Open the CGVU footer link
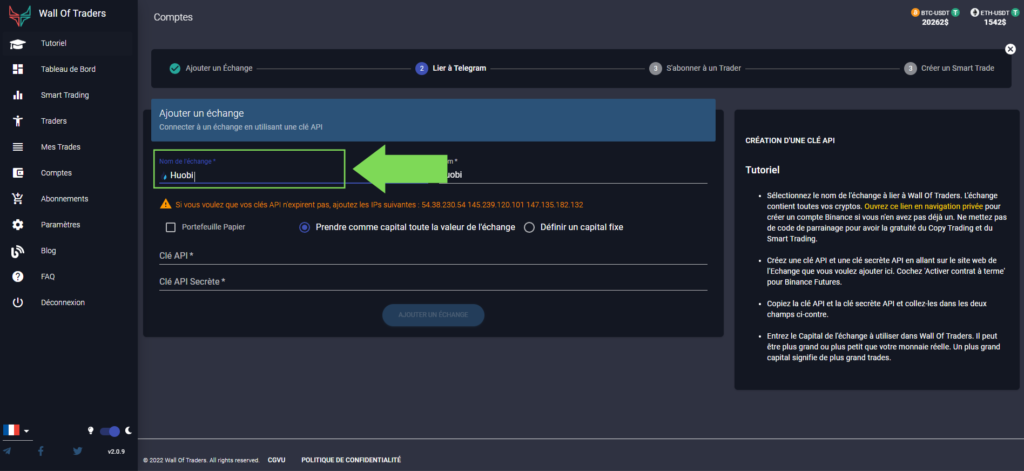The width and height of the screenshot is (1024, 471). tap(276, 460)
